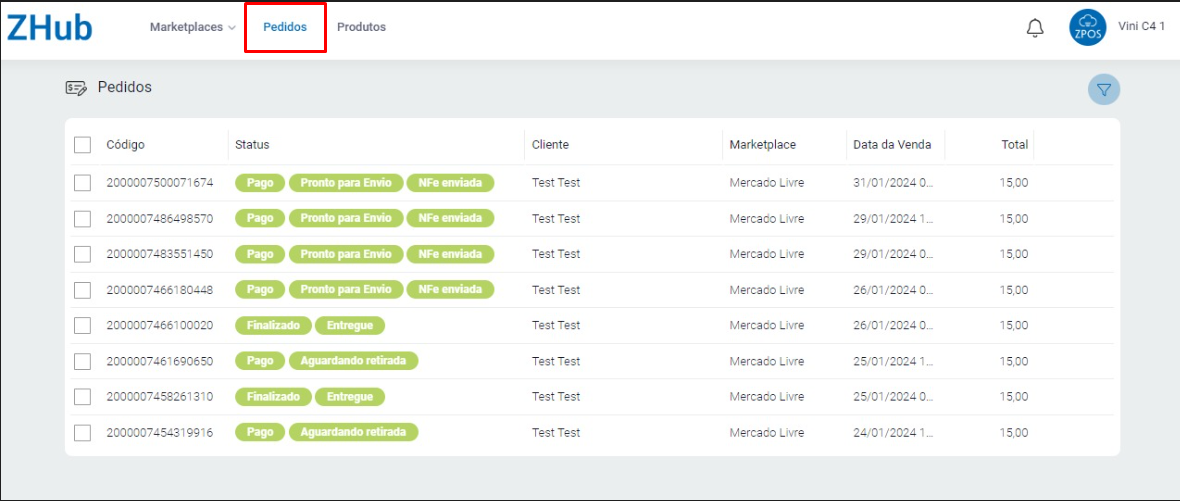This screenshot has width=1180, height=501.
Task: Open order code 2000007486498570
Action: point(160,219)
